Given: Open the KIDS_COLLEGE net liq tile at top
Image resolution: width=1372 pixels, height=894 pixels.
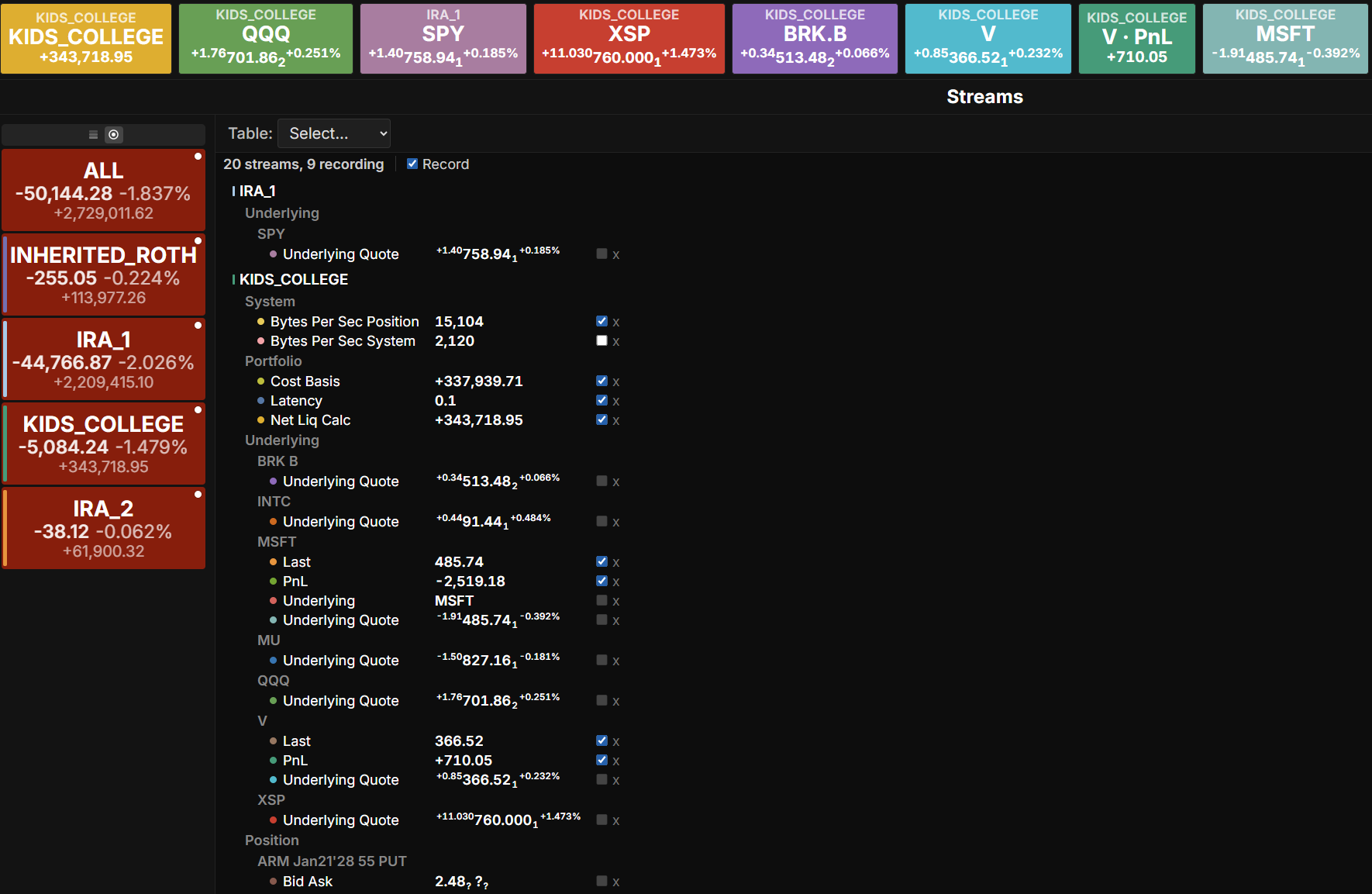Looking at the screenshot, I should 86,39.
